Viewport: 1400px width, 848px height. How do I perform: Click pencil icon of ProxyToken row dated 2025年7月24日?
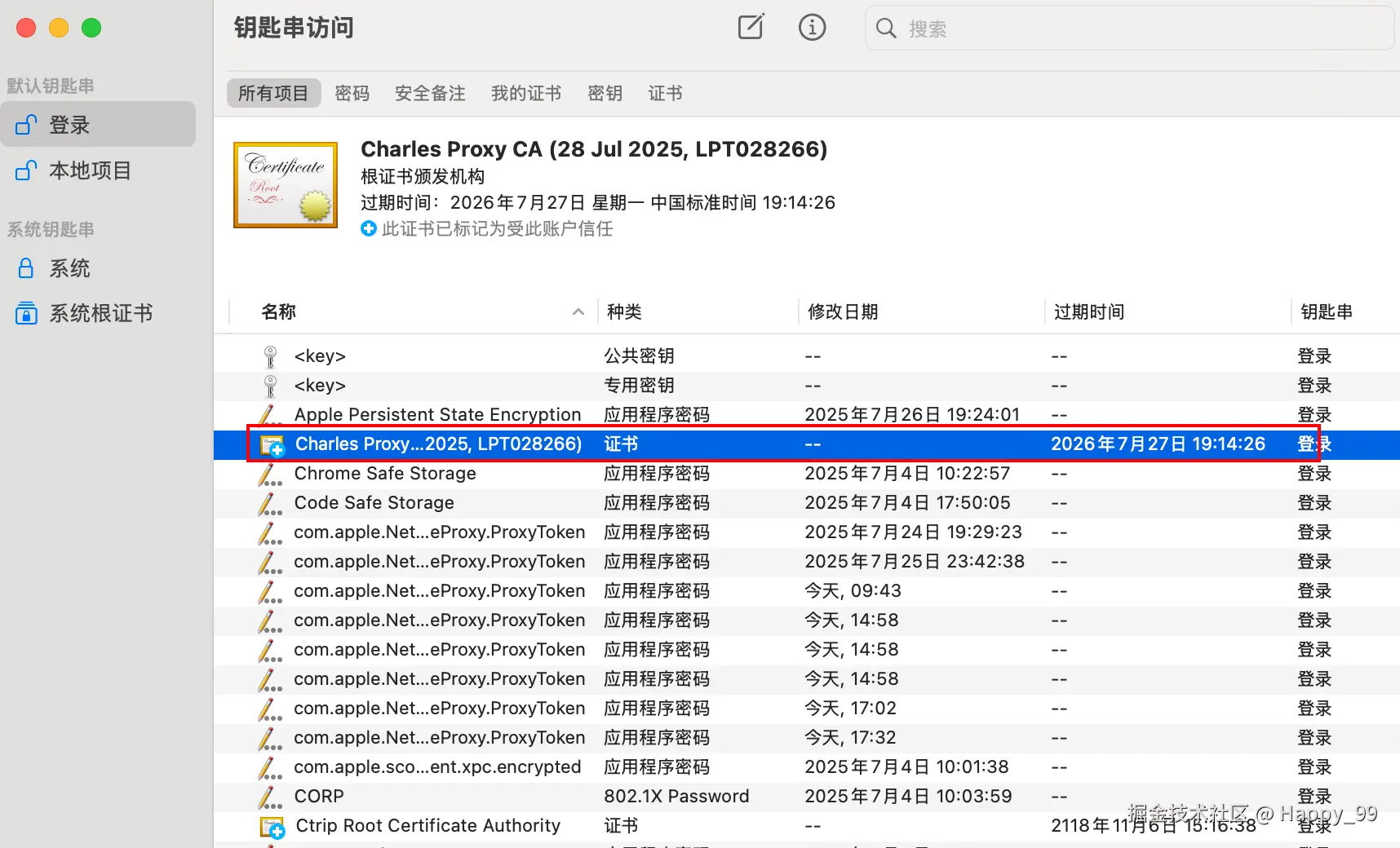point(270,532)
